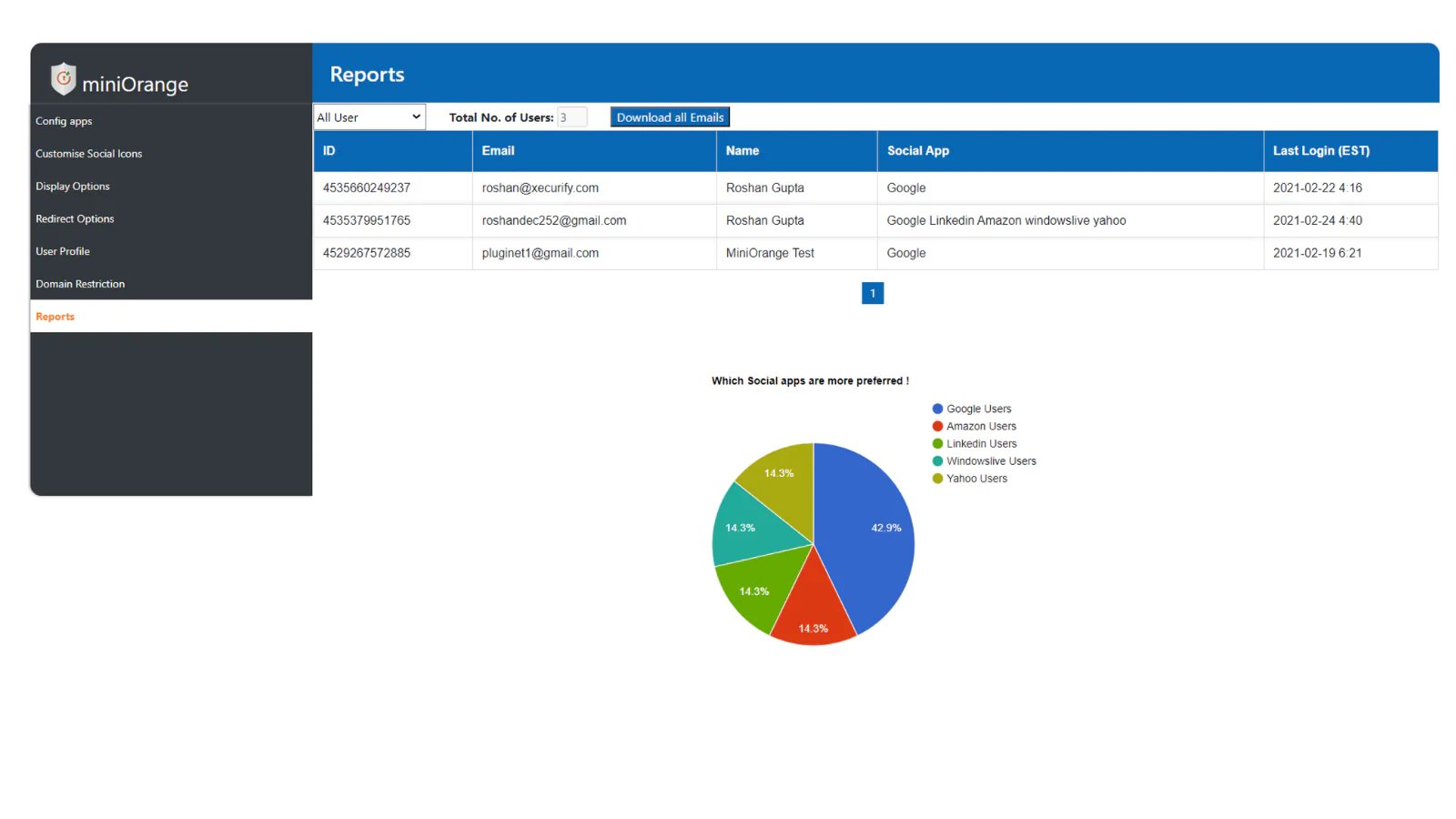This screenshot has height=819, width=1456.
Task: Click chart title Which Social apps are more preferred
Action: pyautogui.click(x=810, y=381)
